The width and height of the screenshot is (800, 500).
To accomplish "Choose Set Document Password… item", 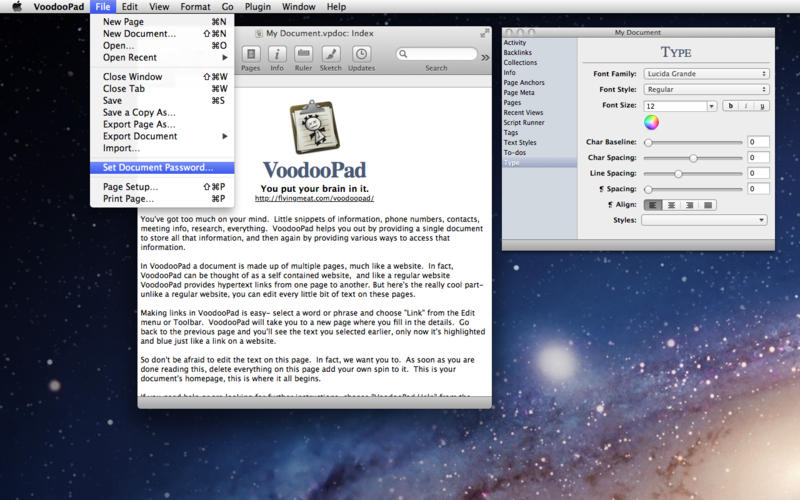I will coord(162,167).
